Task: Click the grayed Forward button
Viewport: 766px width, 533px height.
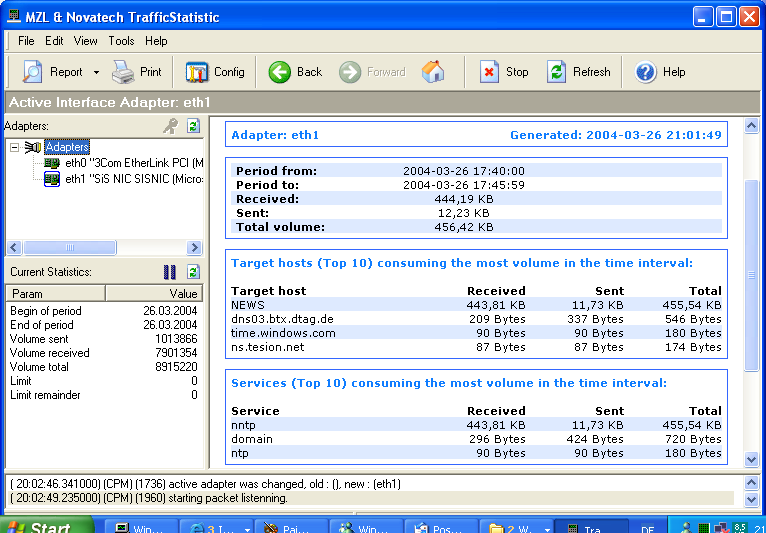Action: (x=372, y=72)
